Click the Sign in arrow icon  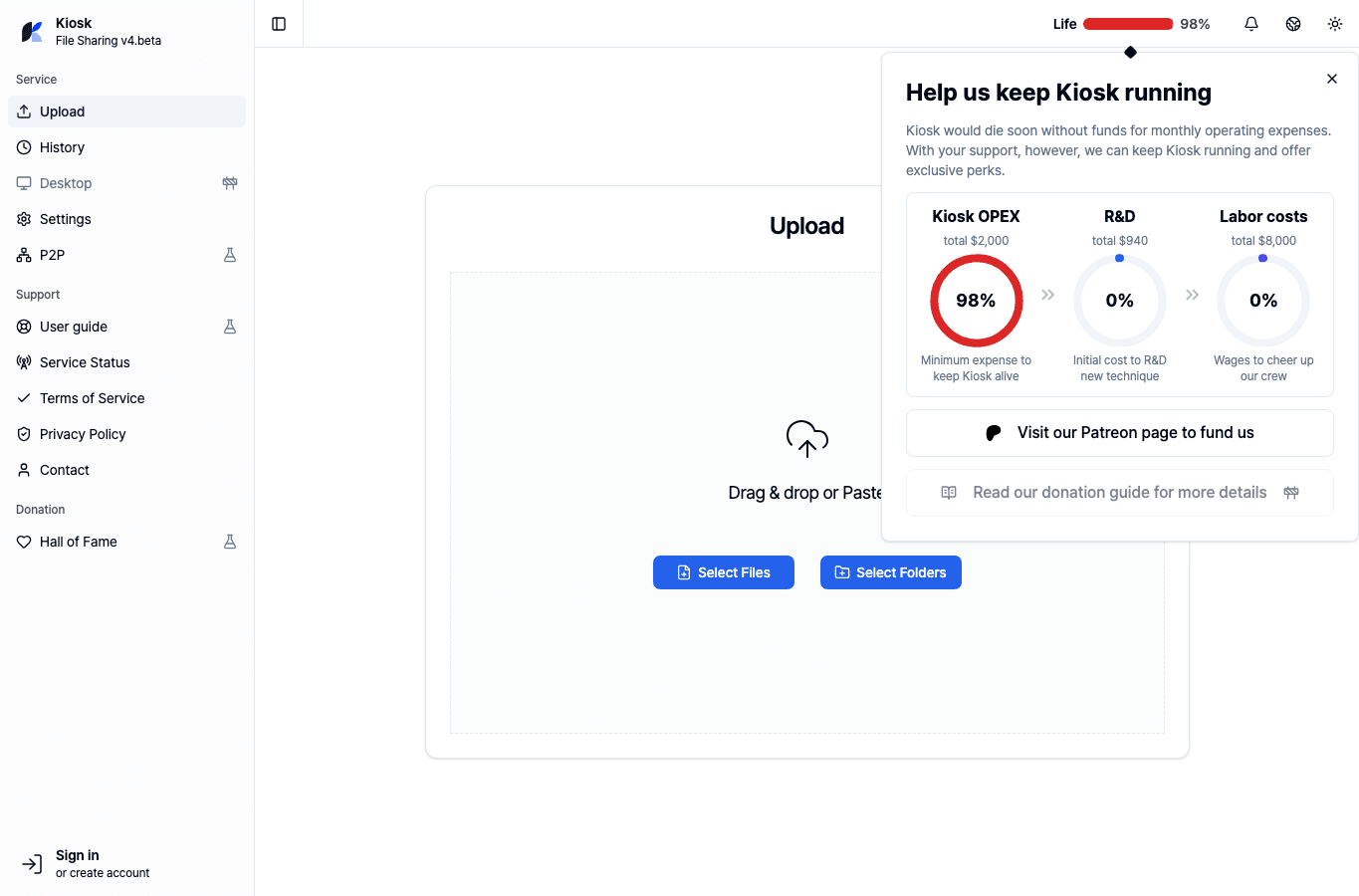click(32, 864)
